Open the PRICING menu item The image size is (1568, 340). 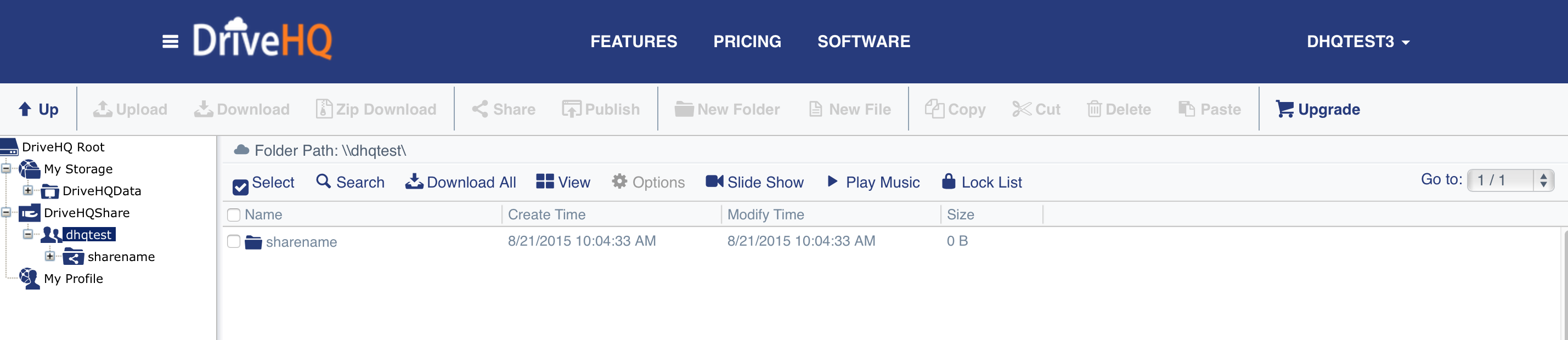click(x=747, y=41)
